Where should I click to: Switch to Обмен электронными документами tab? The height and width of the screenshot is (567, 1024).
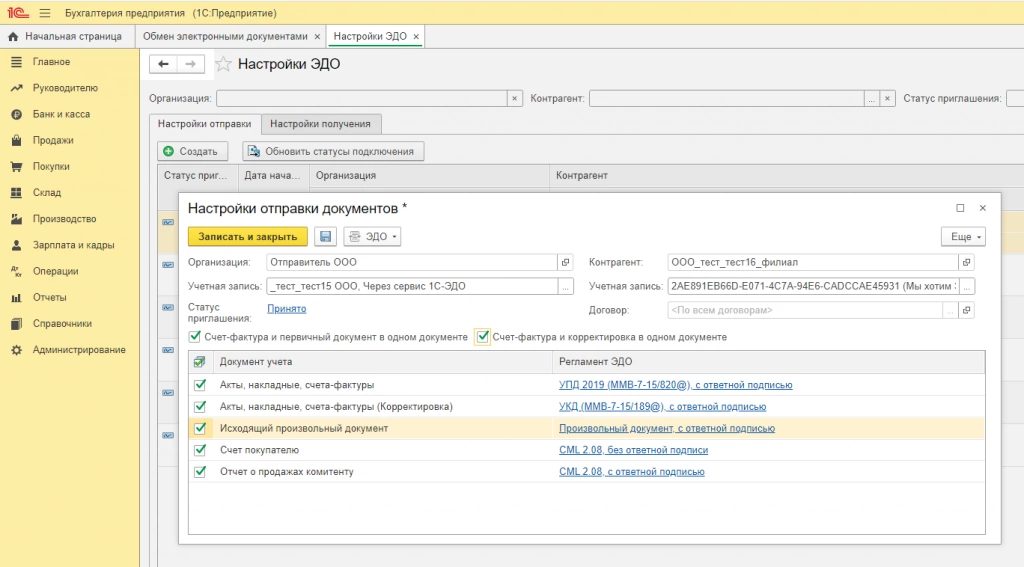click(x=225, y=36)
